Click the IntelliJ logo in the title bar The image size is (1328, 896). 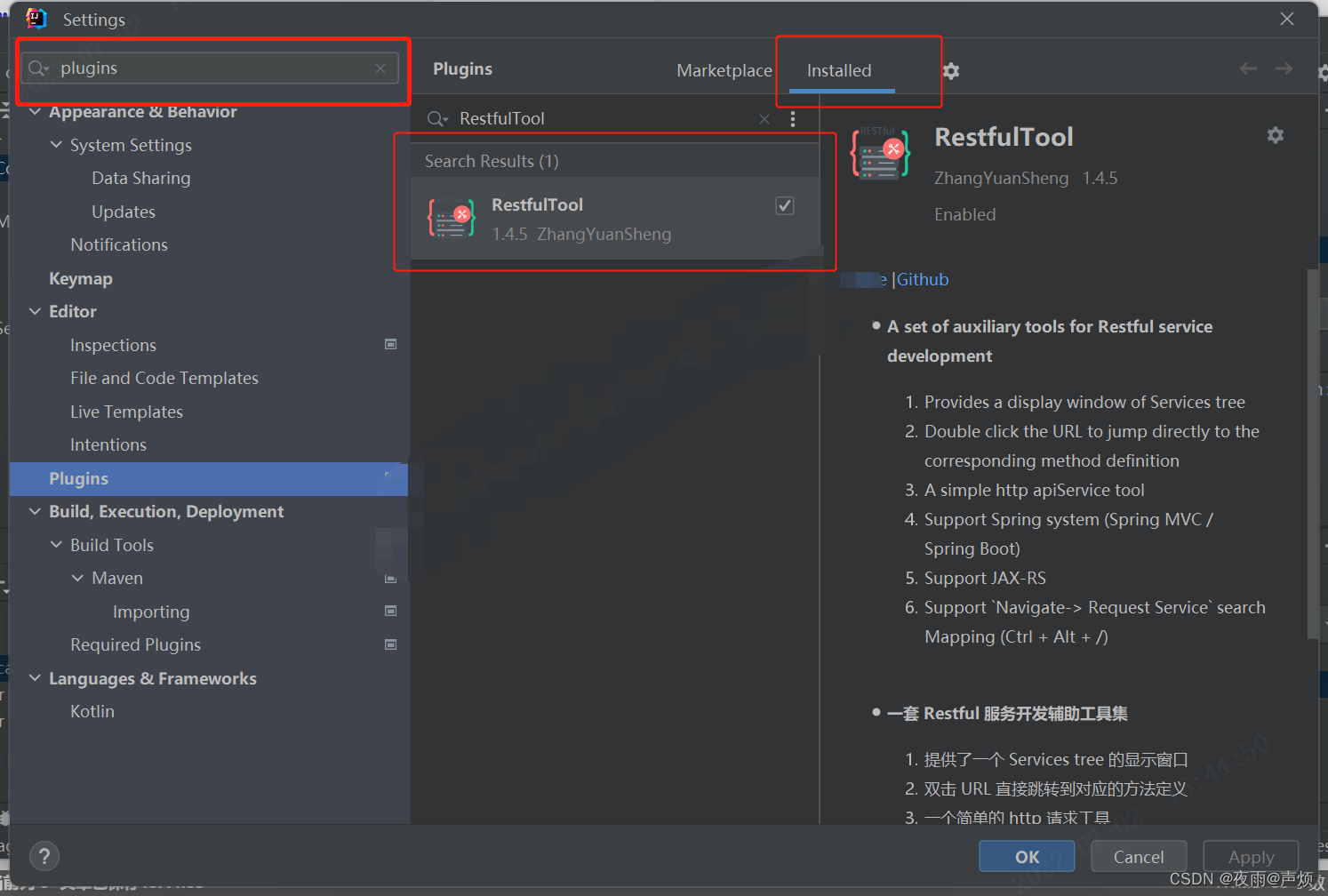point(36,19)
